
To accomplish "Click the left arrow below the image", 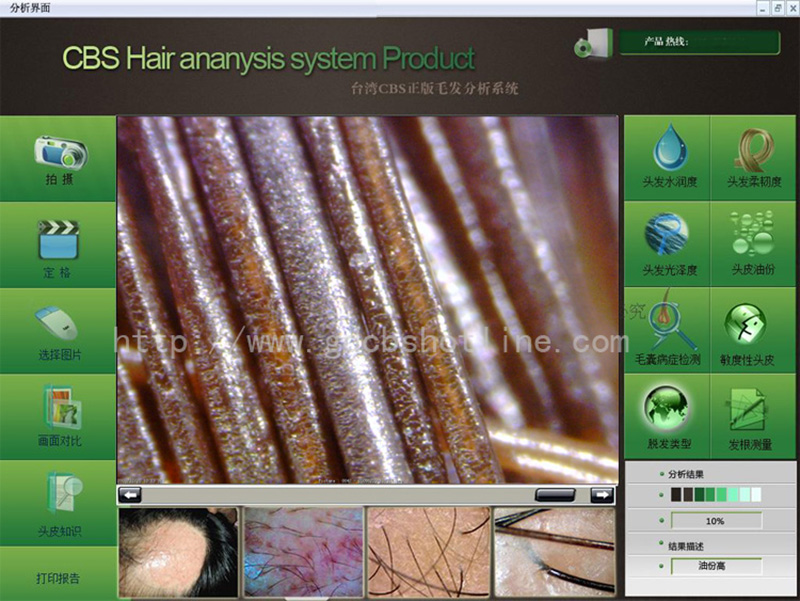I will 130,494.
